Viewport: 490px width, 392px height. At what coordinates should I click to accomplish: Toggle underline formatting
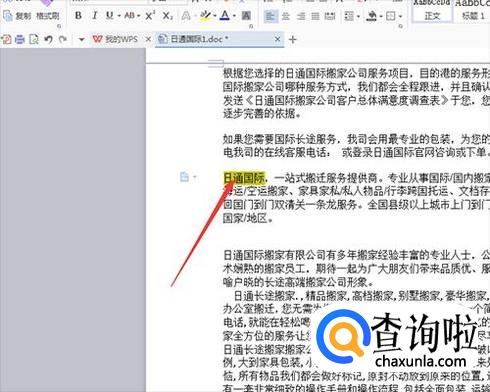tap(109, 15)
